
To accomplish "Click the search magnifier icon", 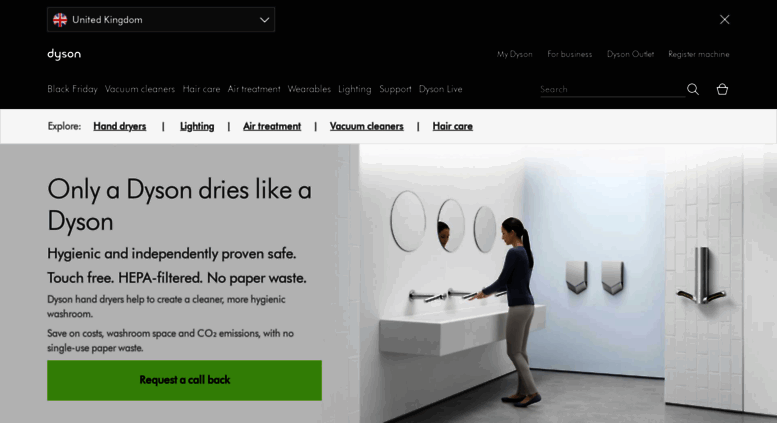I will pos(693,89).
